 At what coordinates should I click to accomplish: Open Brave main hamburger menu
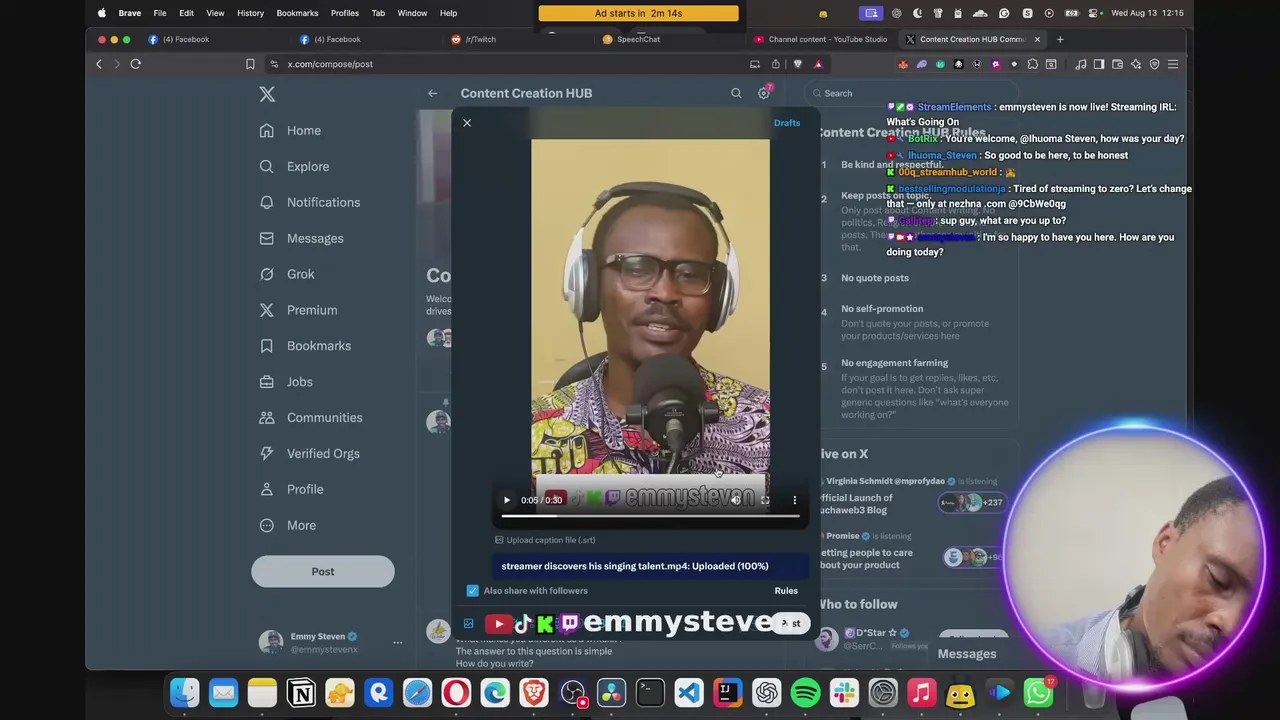[1173, 64]
